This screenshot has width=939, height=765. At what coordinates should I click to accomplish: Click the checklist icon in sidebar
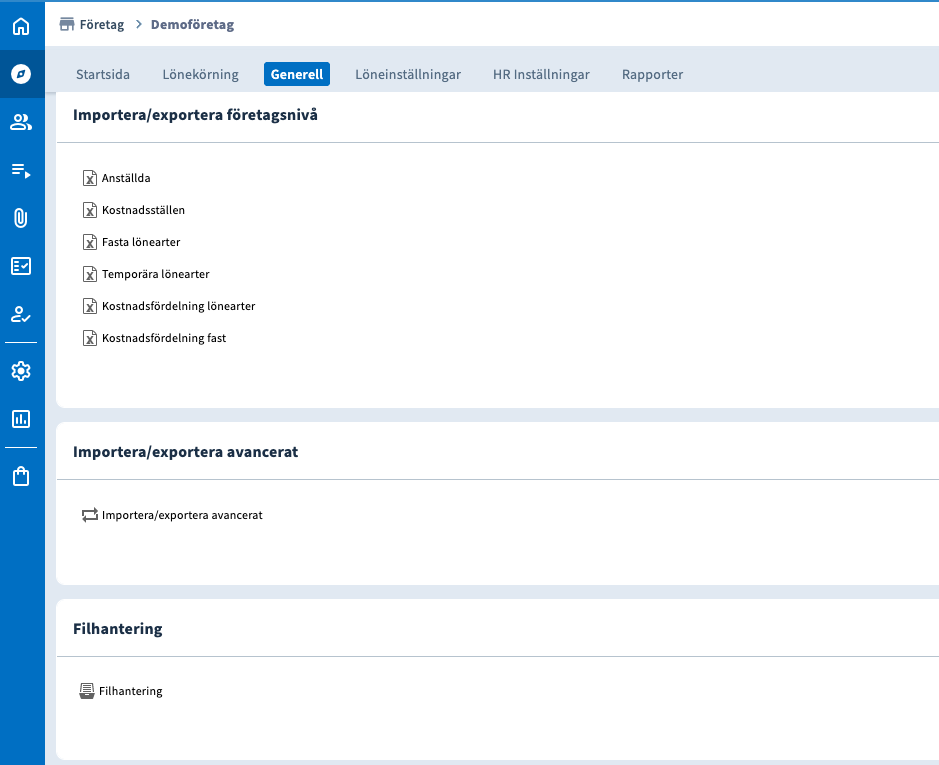pos(21,266)
